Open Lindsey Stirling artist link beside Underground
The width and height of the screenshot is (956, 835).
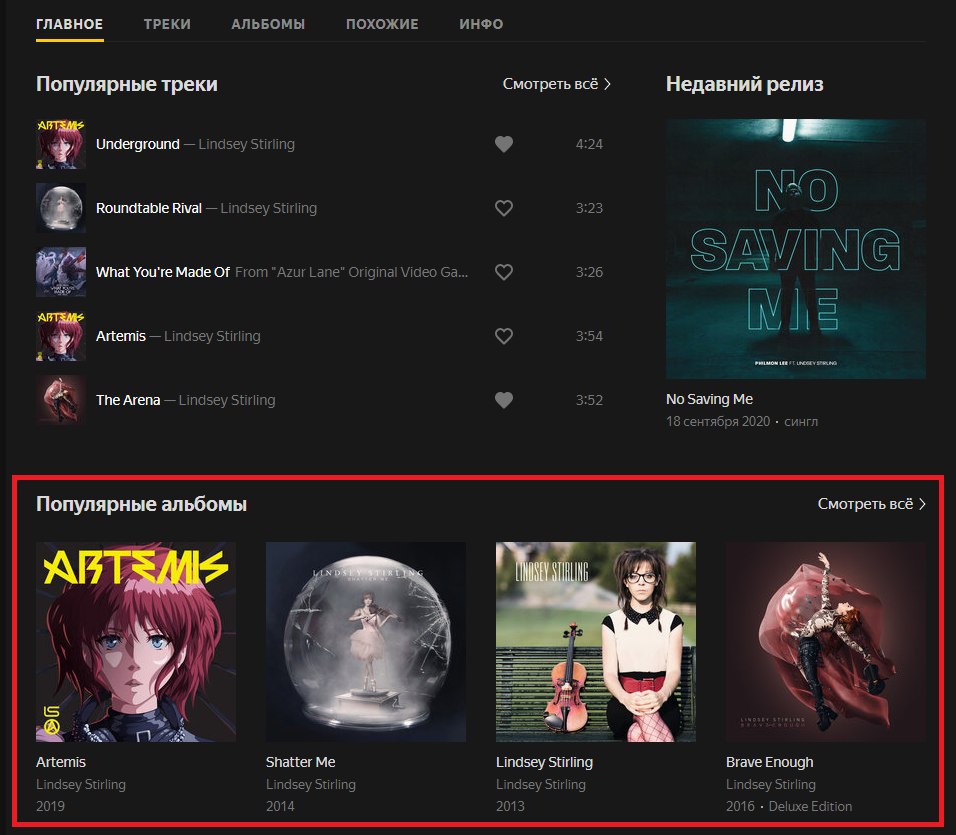246,144
